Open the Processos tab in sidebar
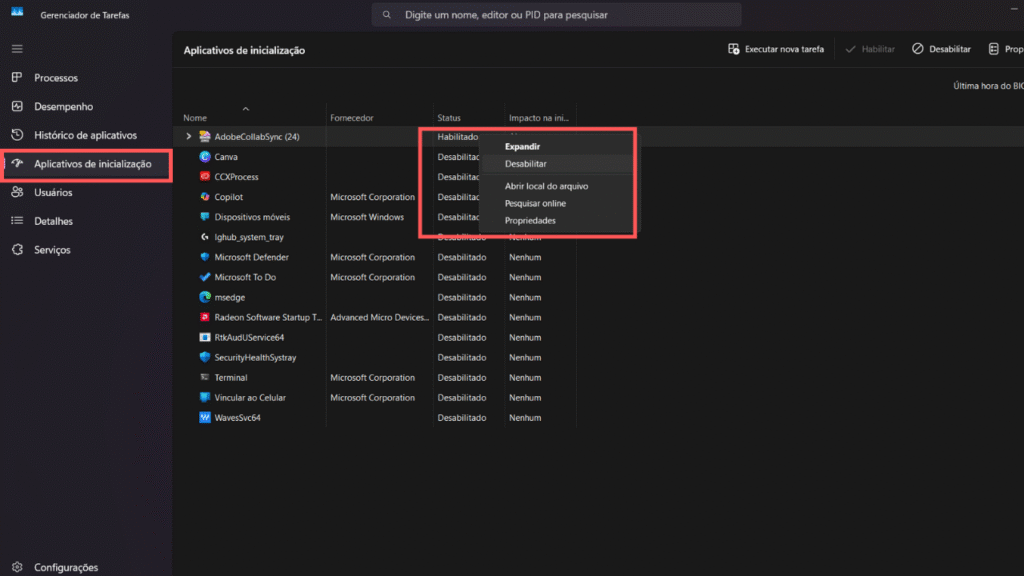 pyautogui.click(x=56, y=78)
